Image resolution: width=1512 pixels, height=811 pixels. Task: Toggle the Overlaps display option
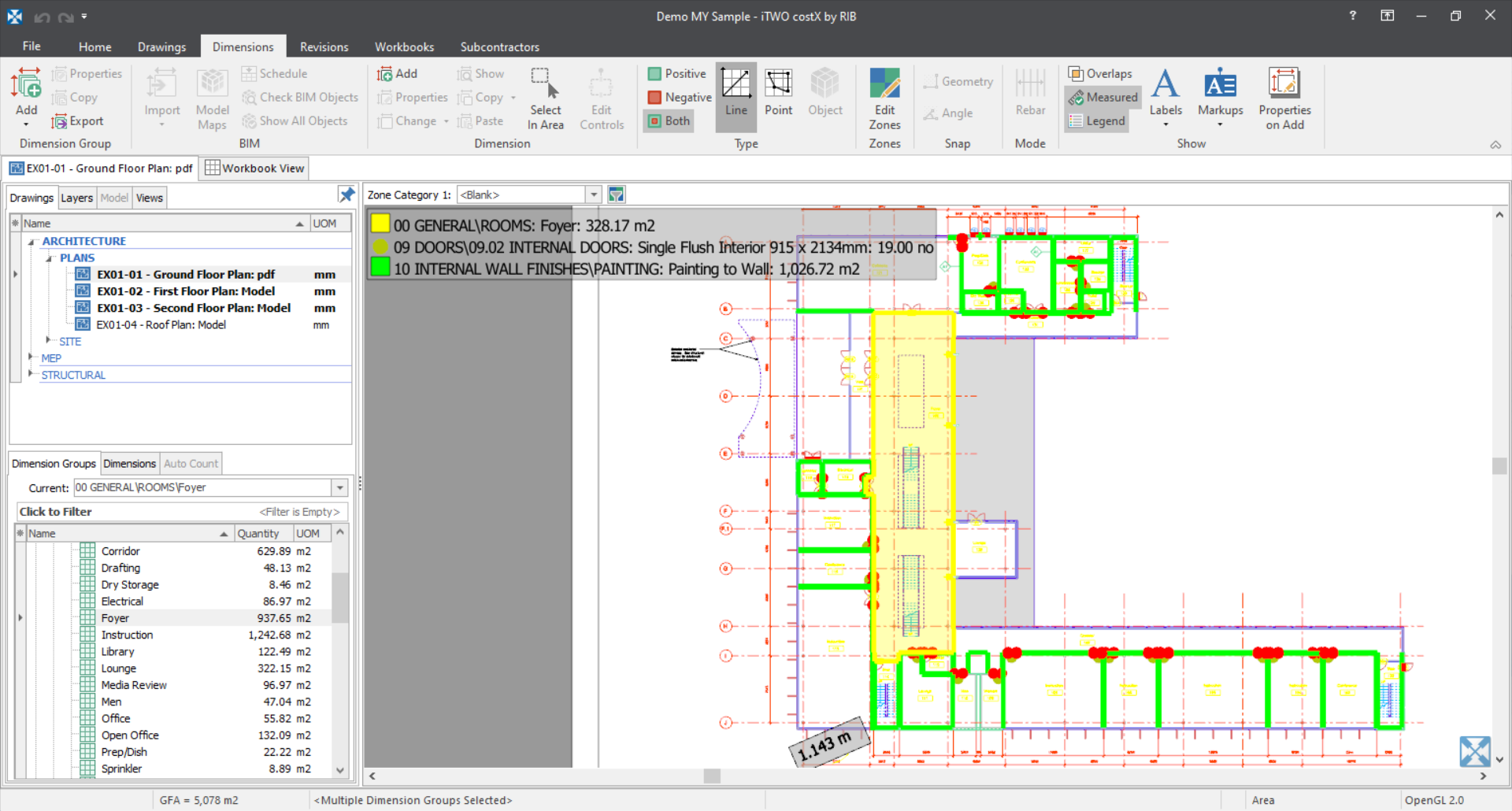click(1100, 74)
